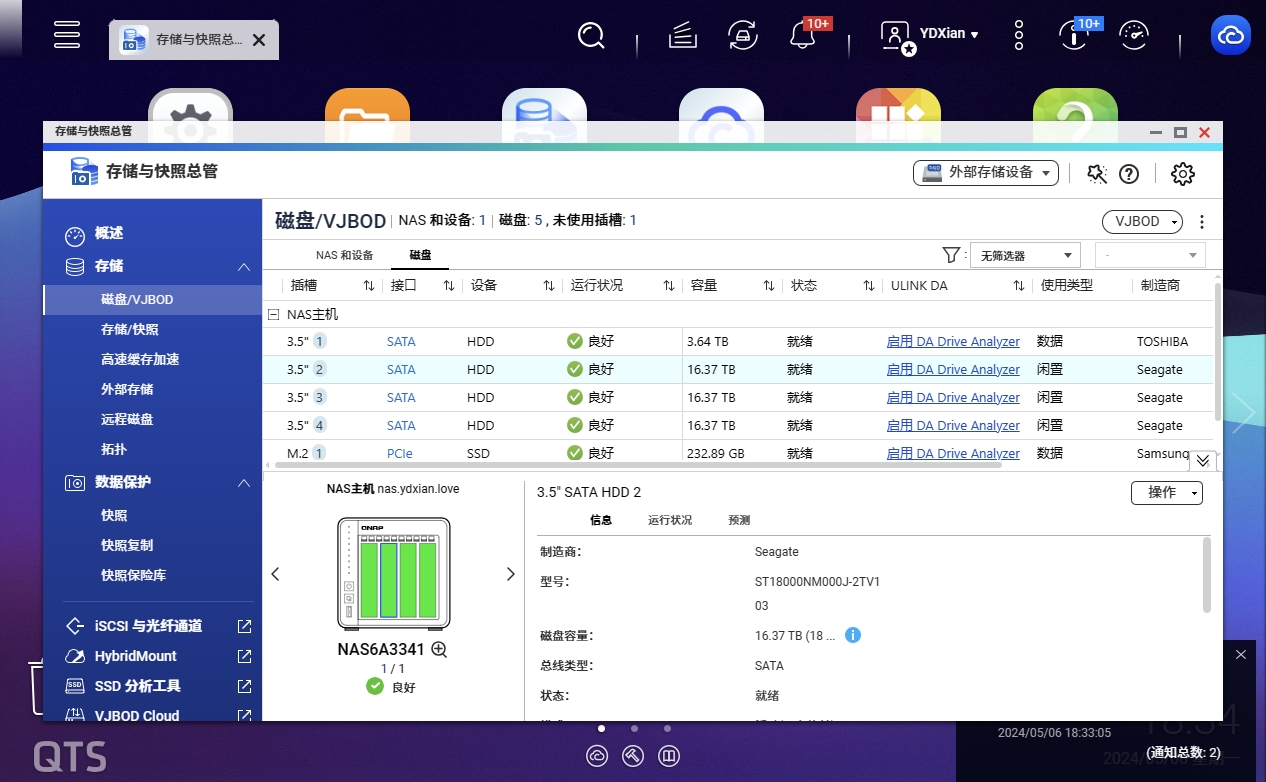1266x782 pixels.
Task: Open the 无筛选器 filter dropdown
Action: click(x=1025, y=255)
